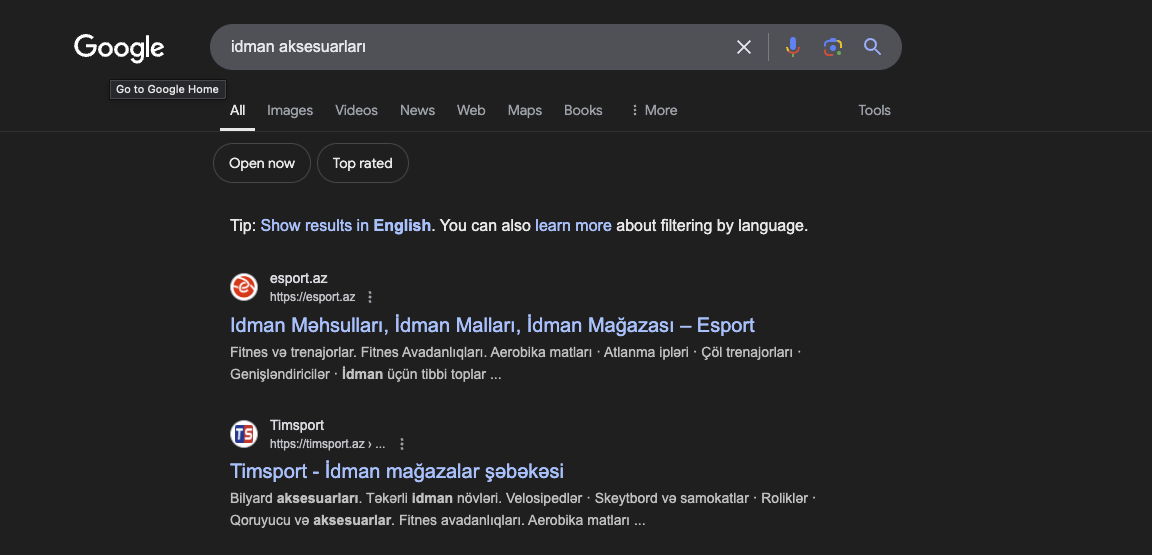This screenshot has height=555, width=1152.
Task: Open three-dot menu beside timsport.az URL
Action: click(402, 444)
